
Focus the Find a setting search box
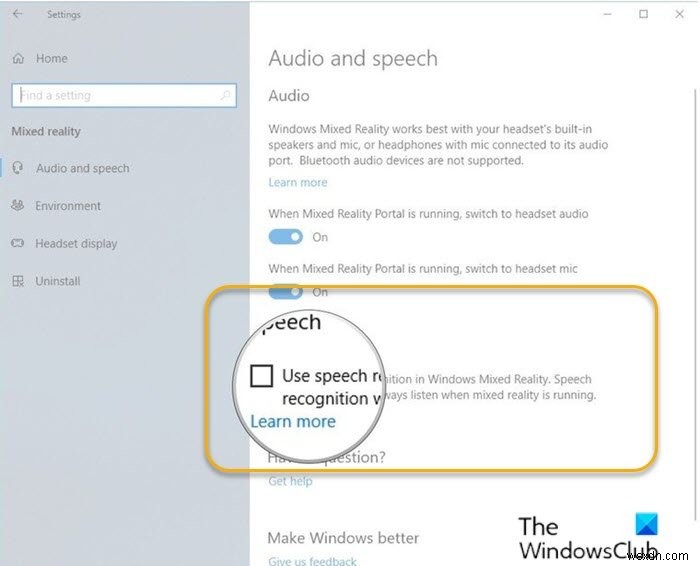point(124,95)
